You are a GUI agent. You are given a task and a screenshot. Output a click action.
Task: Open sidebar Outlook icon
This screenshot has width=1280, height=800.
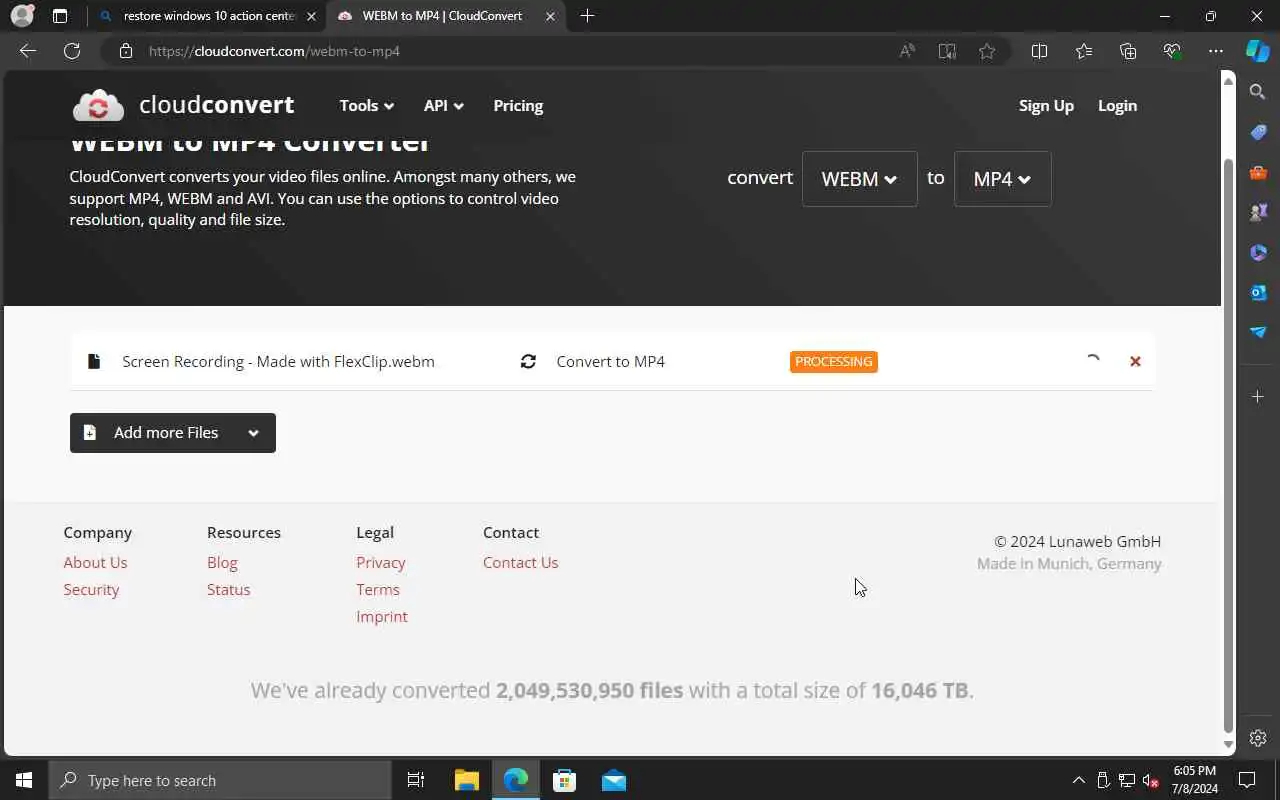coord(1258,292)
